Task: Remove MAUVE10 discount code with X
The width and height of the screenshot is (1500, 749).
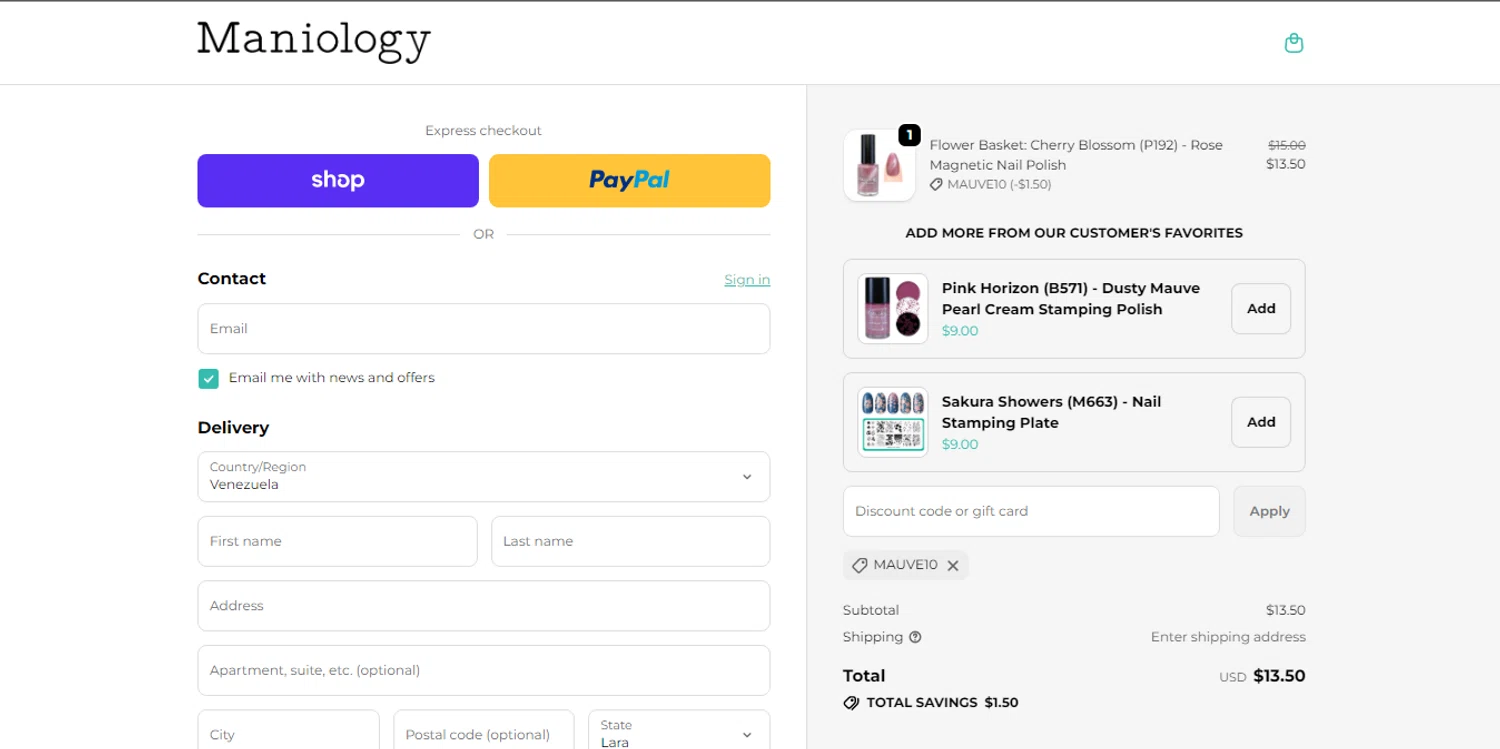Action: [x=953, y=566]
